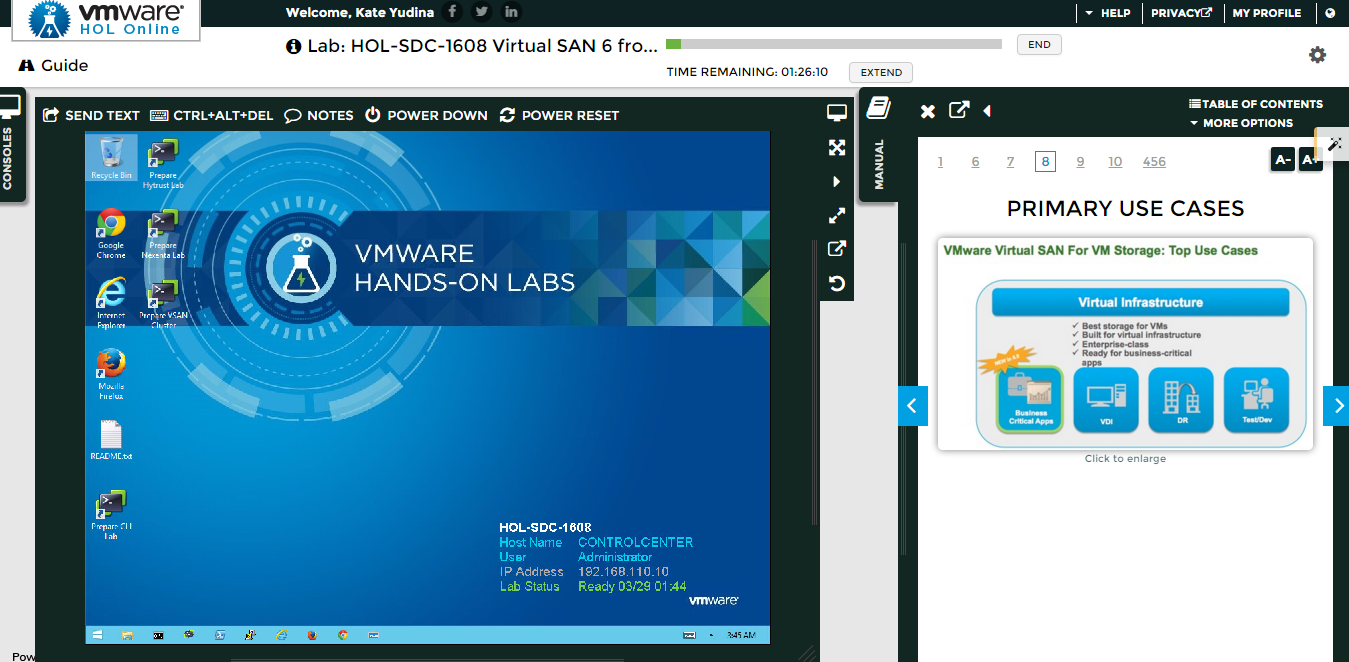Select current manual page 8
This screenshot has height=662, width=1349.
(x=1045, y=162)
